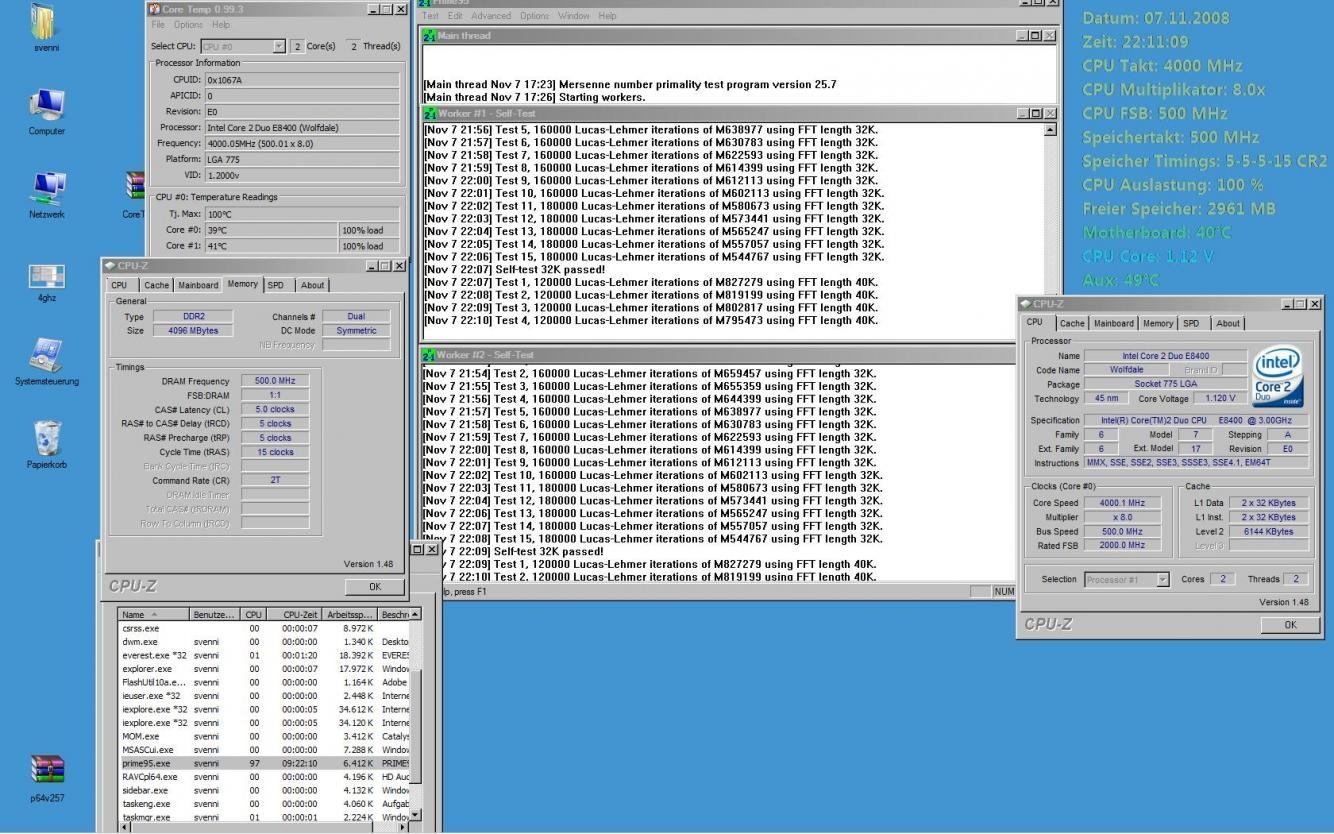Select the sidebar.exe process row
Screen dimensions: 1334x834
(264, 789)
